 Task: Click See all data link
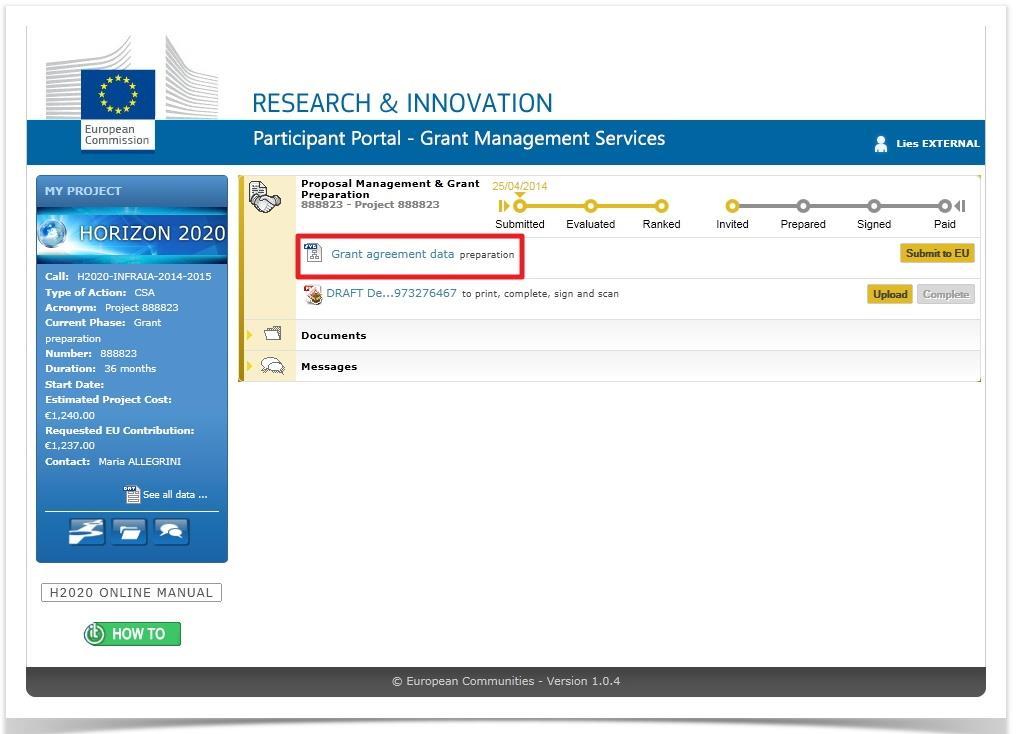point(175,495)
